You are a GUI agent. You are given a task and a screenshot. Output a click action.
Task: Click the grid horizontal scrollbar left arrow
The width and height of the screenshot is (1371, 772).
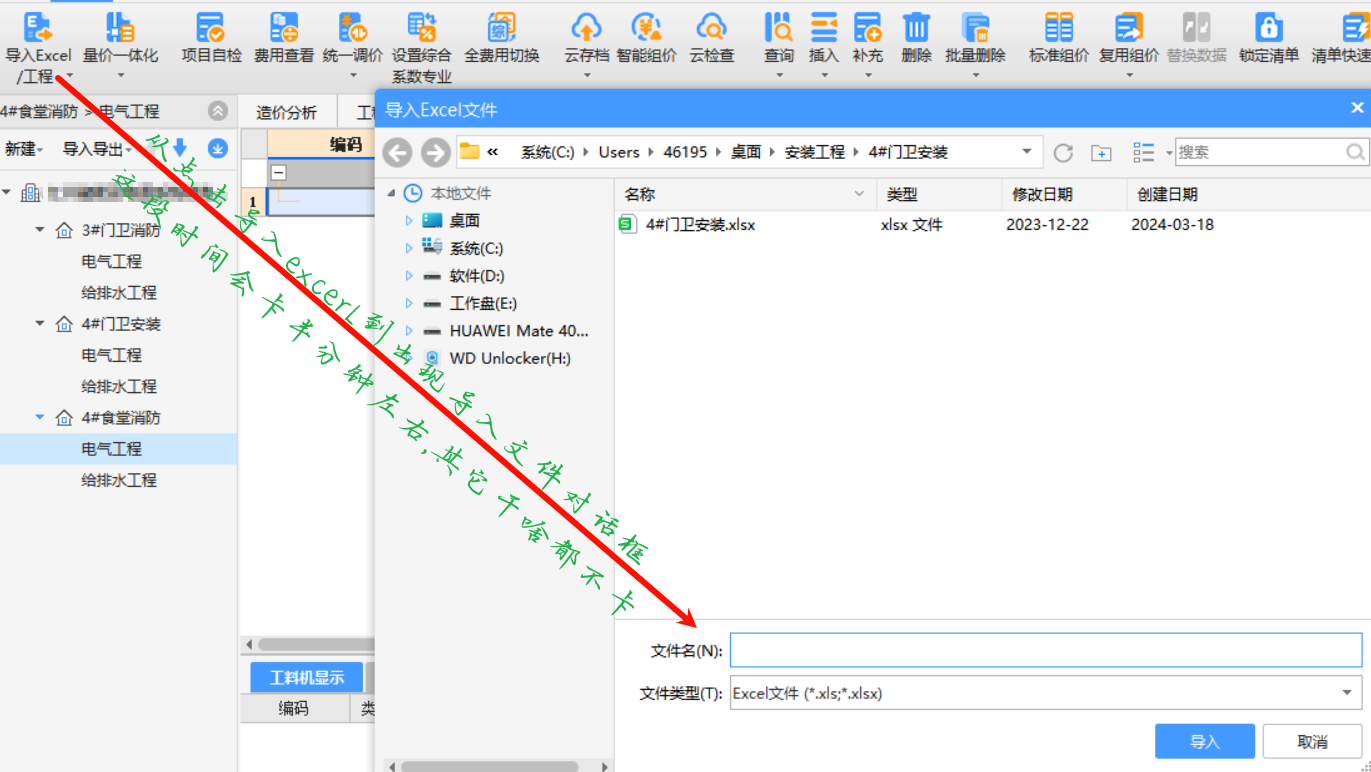(250, 645)
